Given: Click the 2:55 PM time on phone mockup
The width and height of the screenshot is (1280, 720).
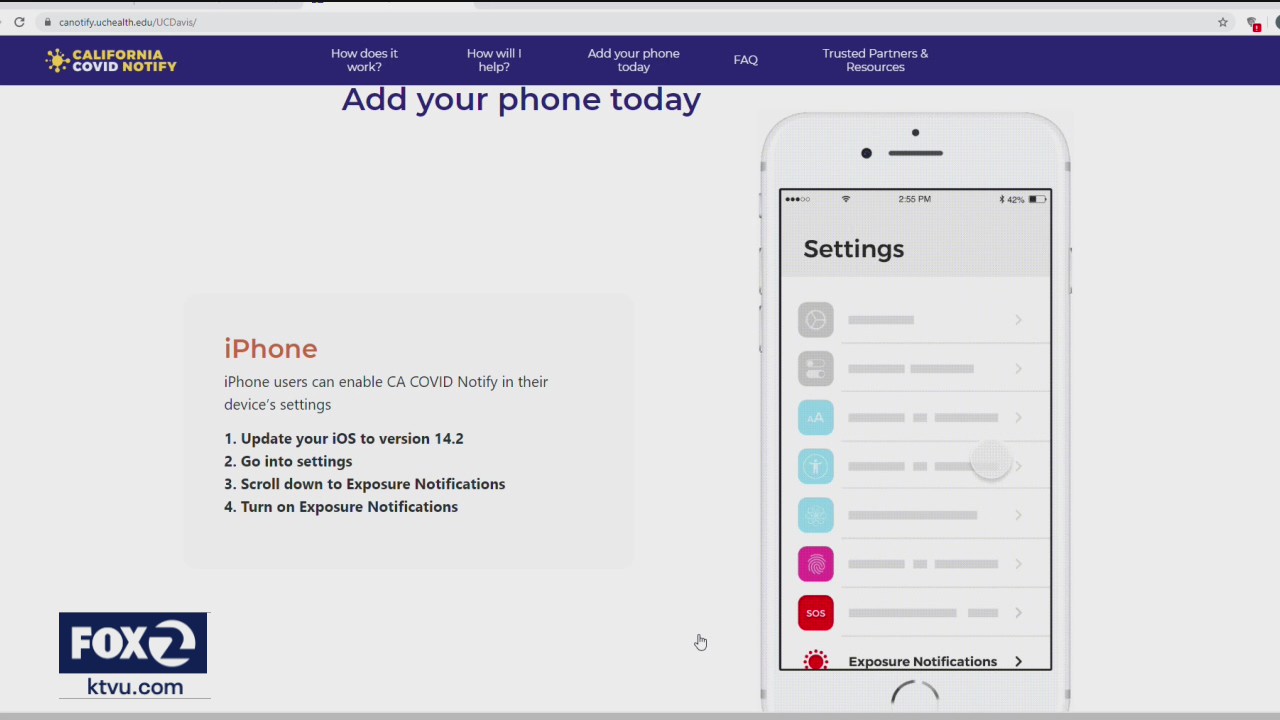Looking at the screenshot, I should (x=914, y=199).
